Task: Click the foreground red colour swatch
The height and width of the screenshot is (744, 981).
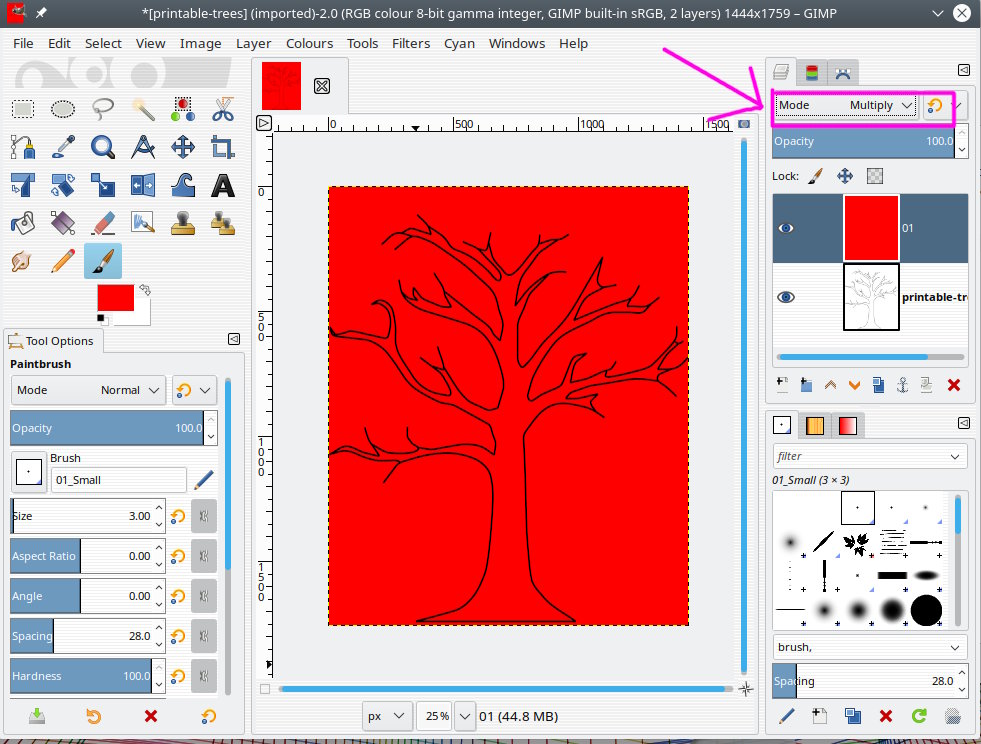Action: [114, 299]
